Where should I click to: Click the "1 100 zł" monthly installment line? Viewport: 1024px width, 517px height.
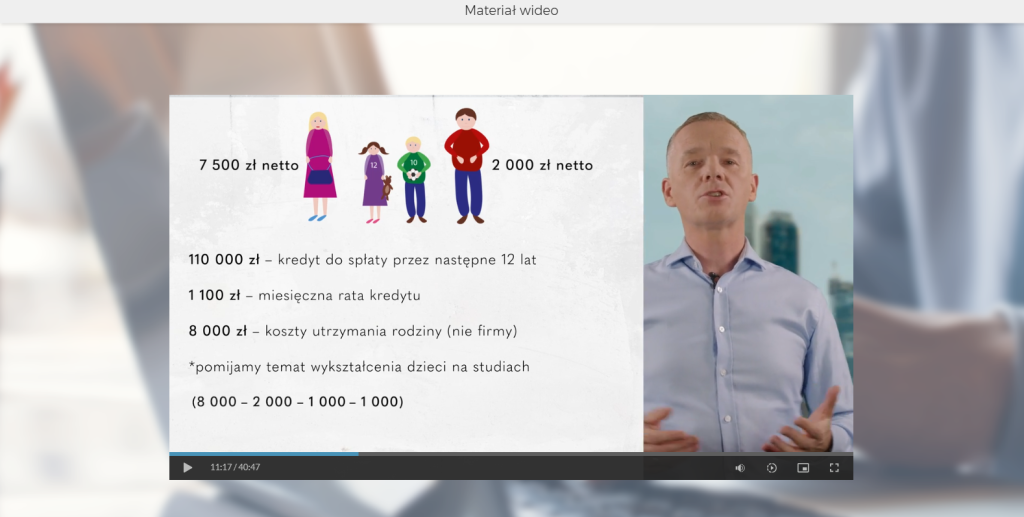click(304, 296)
